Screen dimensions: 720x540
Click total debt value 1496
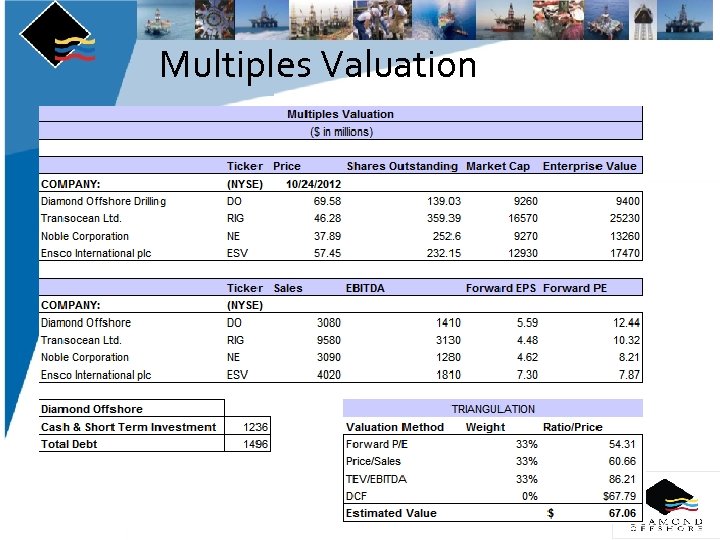pyautogui.click(x=255, y=444)
